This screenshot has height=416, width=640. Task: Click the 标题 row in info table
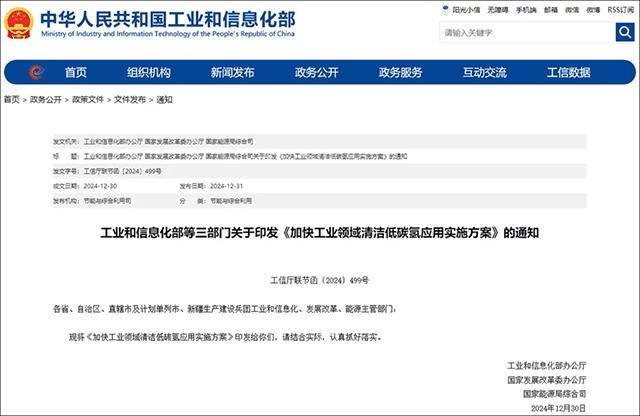(320, 156)
